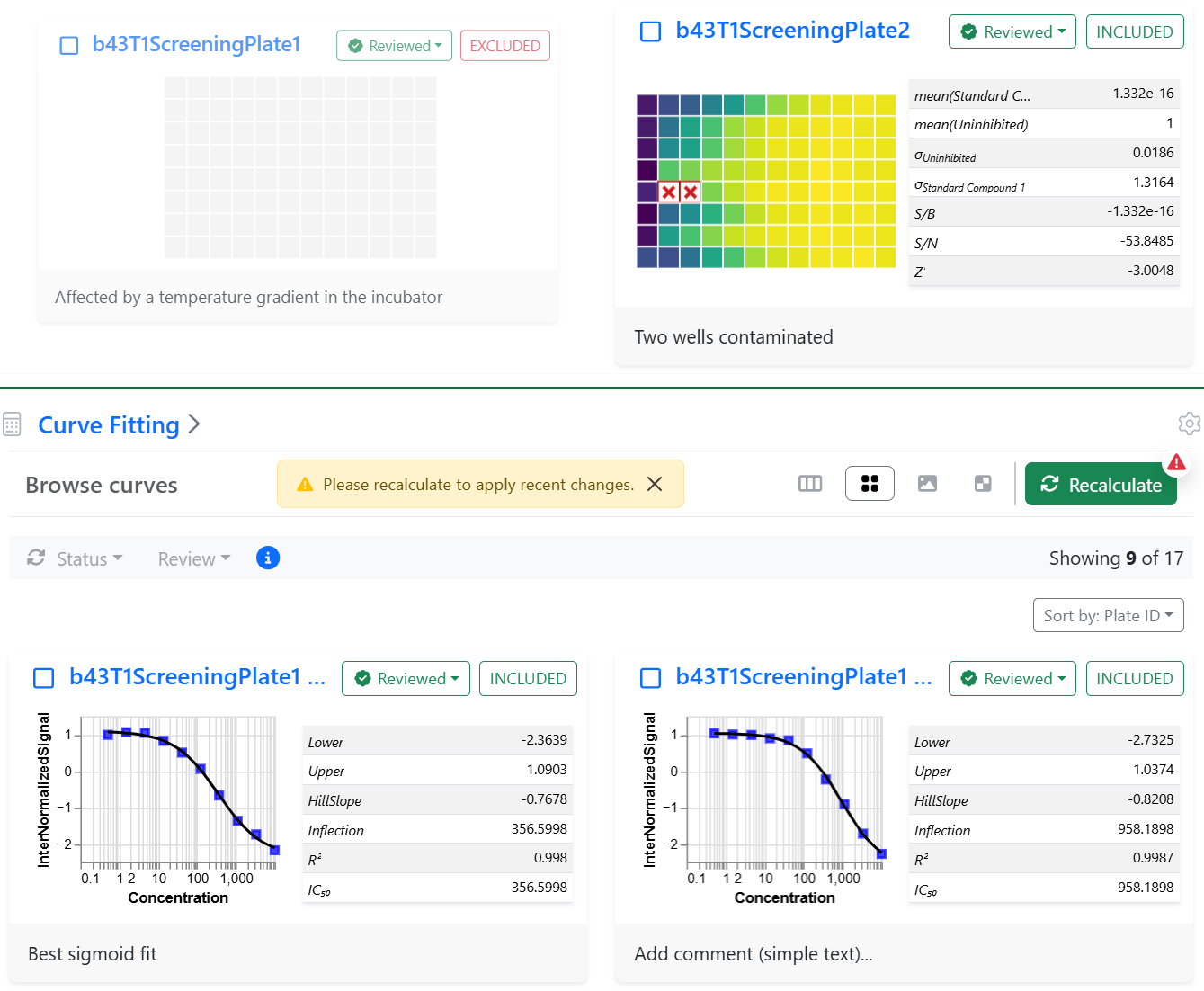The height and width of the screenshot is (991, 1204).
Task: Open the Status filter dropdown
Action: pyautogui.click(x=76, y=559)
